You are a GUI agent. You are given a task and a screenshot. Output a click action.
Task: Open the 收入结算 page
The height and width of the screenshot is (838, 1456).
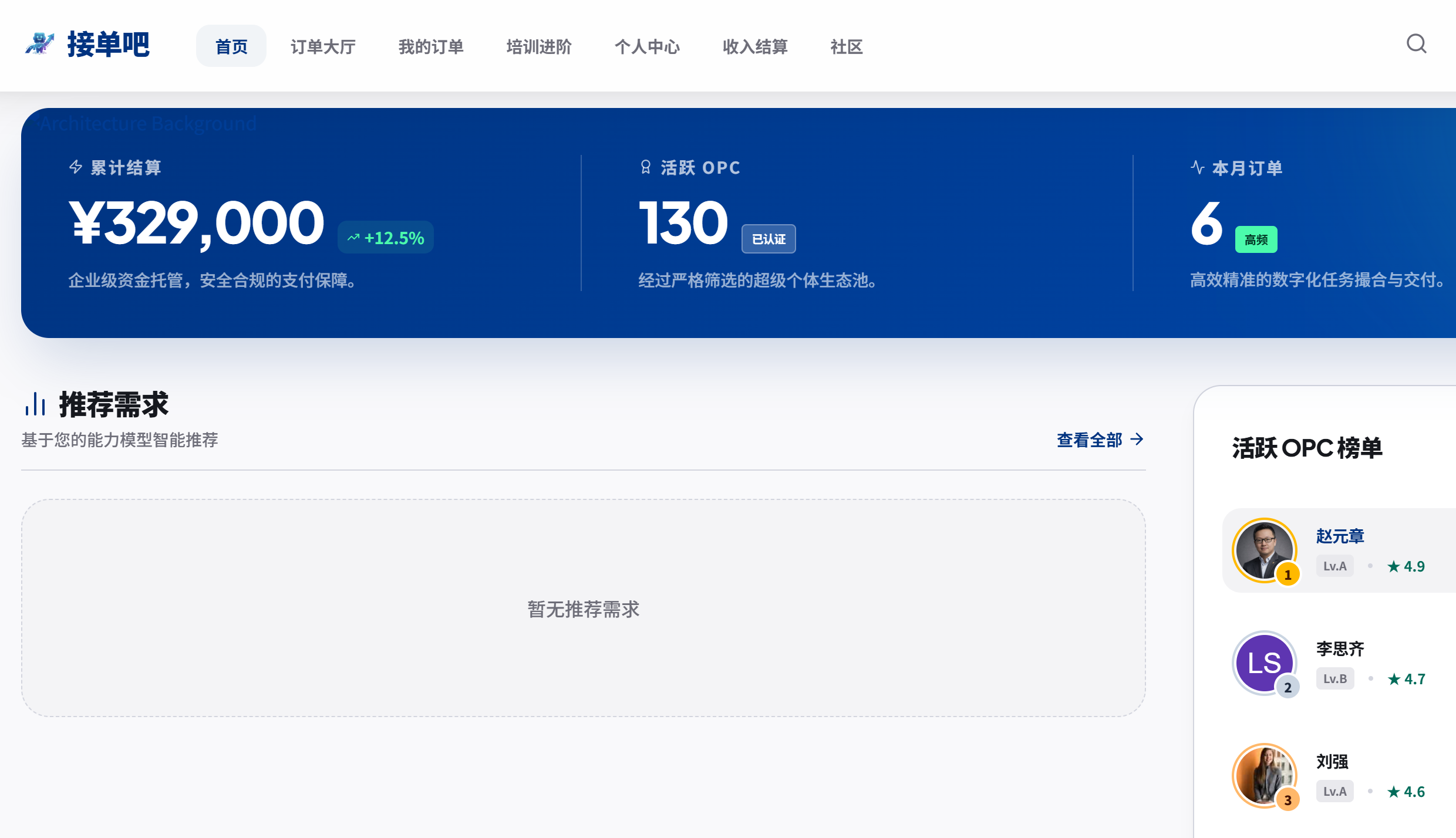[x=755, y=46]
